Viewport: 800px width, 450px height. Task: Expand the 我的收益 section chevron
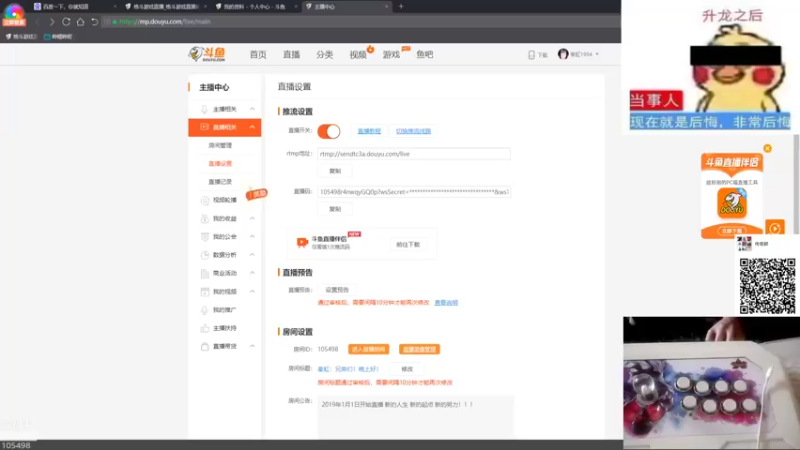(x=252, y=218)
